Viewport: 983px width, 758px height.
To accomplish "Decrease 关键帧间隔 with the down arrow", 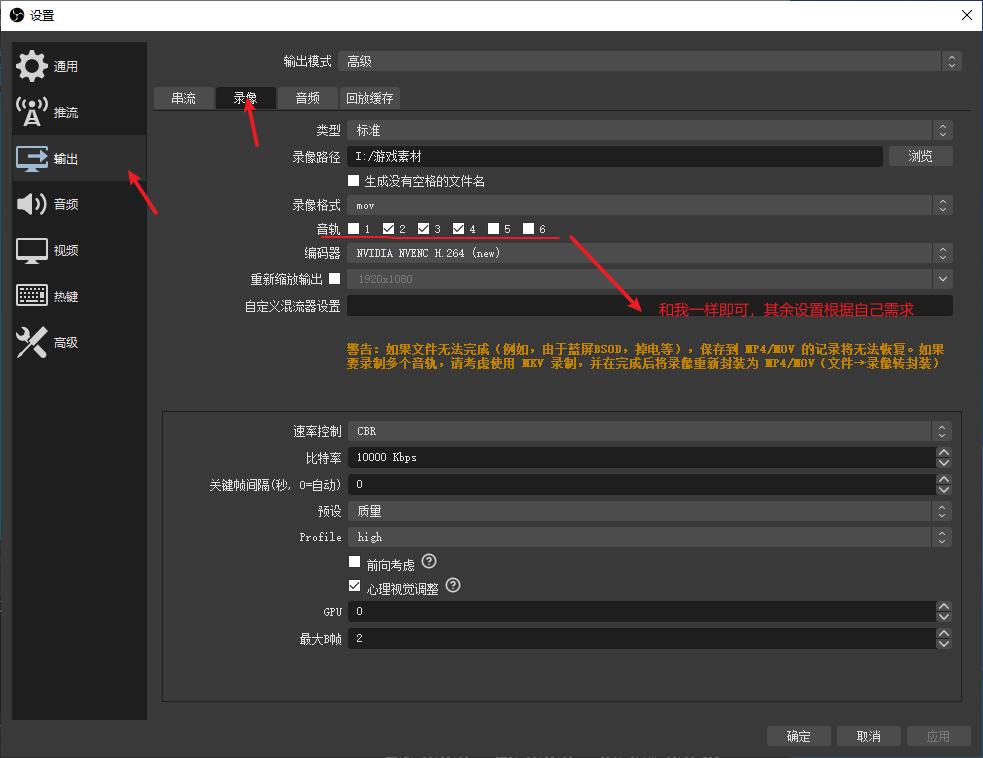I will 944,489.
